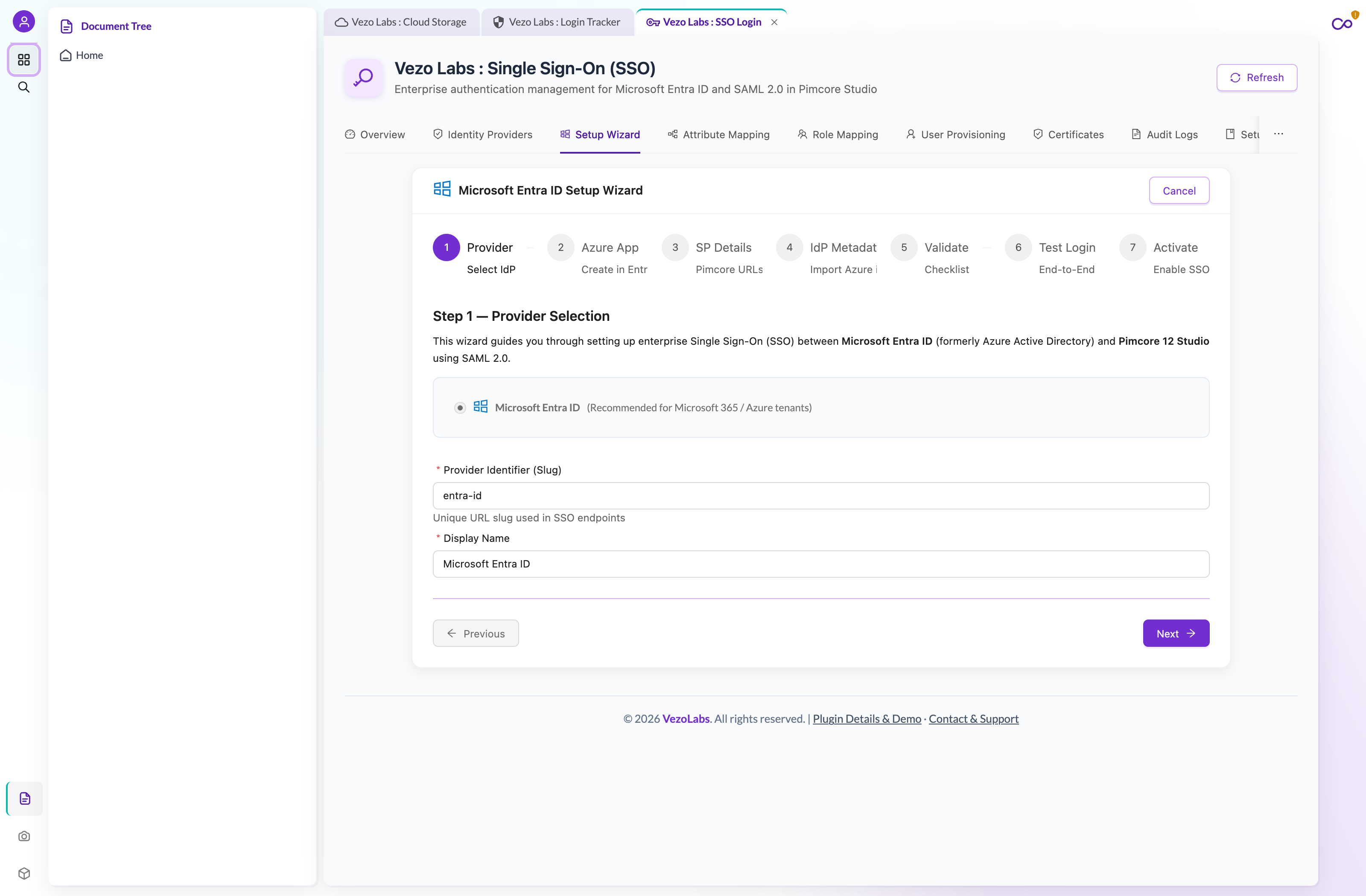Image resolution: width=1366 pixels, height=896 pixels.
Task: Click the search magnifier icon in sidebar
Action: click(x=23, y=87)
